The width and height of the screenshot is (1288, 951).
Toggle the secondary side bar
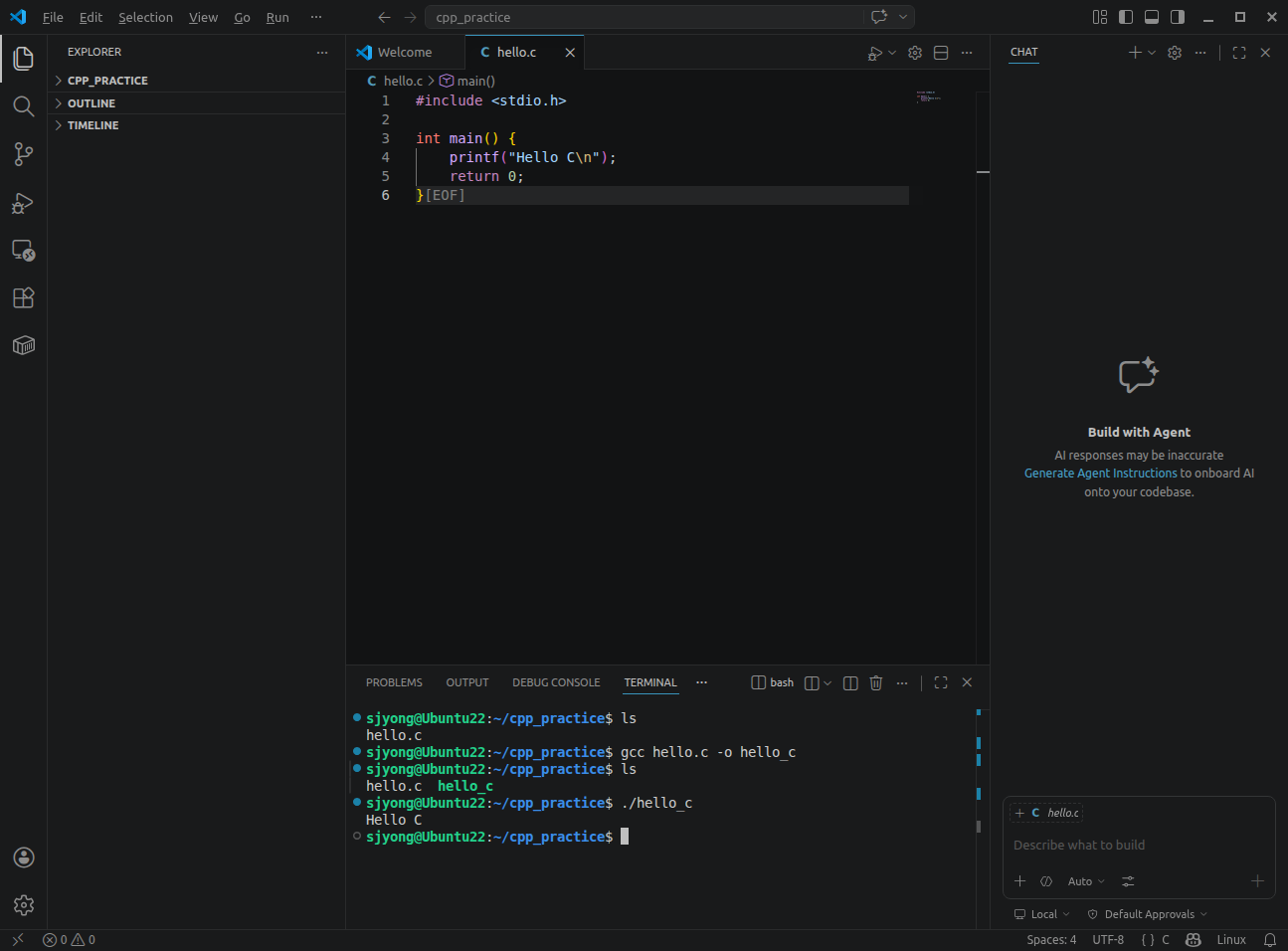[x=1178, y=17]
